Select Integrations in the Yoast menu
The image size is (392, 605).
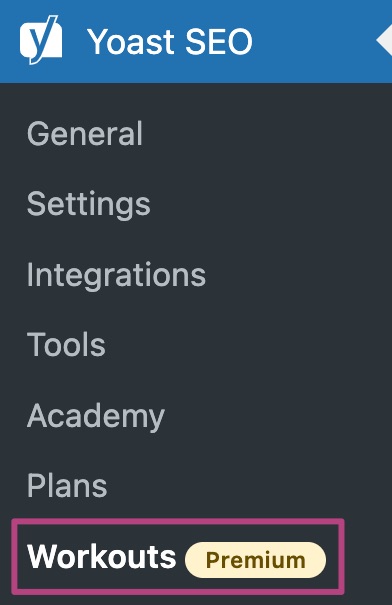pyautogui.click(x=196, y=274)
